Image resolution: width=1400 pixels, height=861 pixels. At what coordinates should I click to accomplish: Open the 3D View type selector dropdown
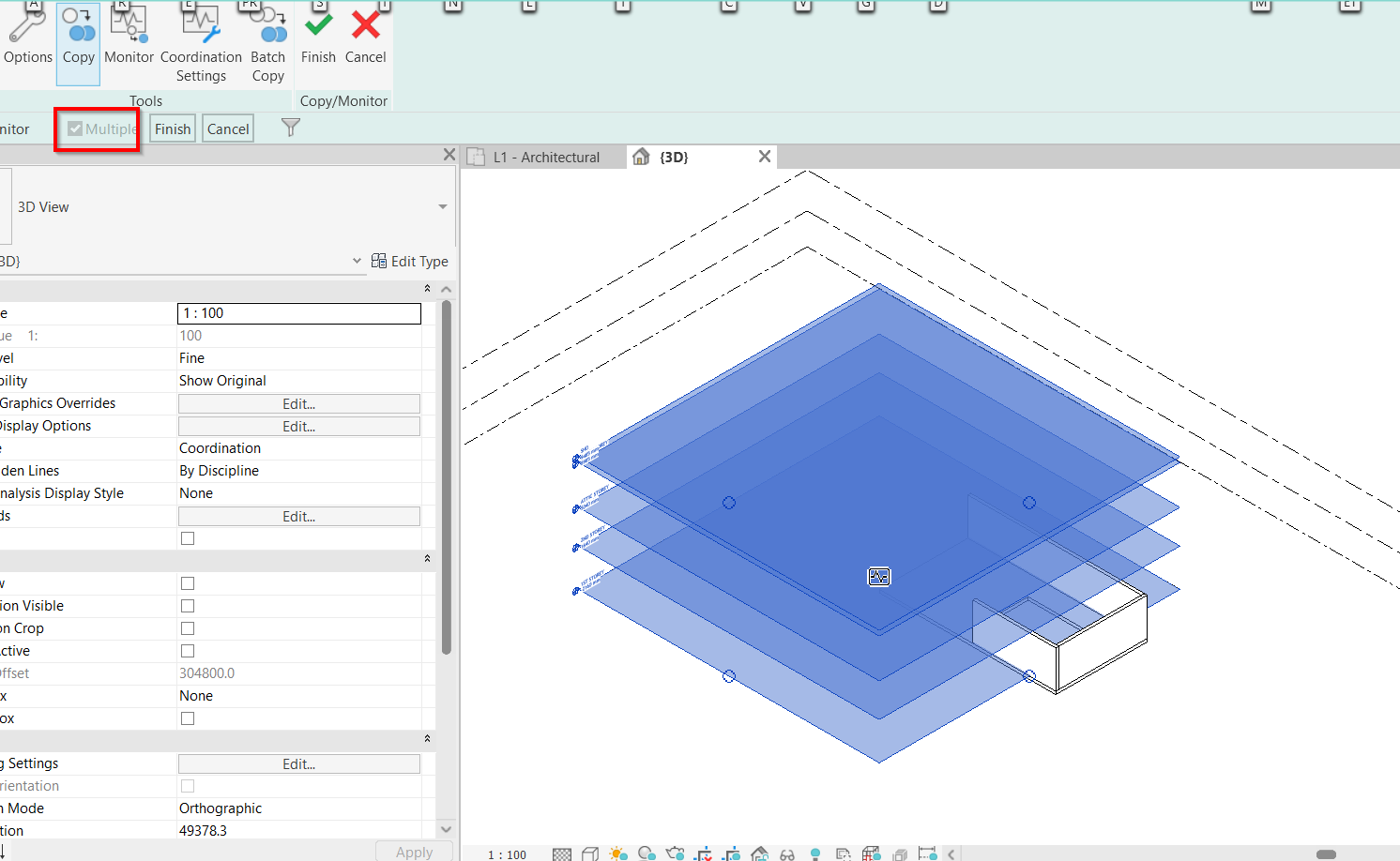coord(442,207)
